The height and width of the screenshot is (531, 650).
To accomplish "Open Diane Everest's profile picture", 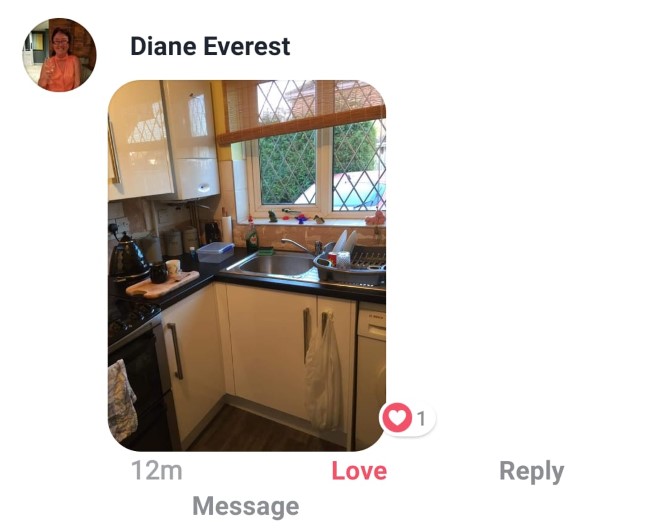I will pyautogui.click(x=59, y=55).
